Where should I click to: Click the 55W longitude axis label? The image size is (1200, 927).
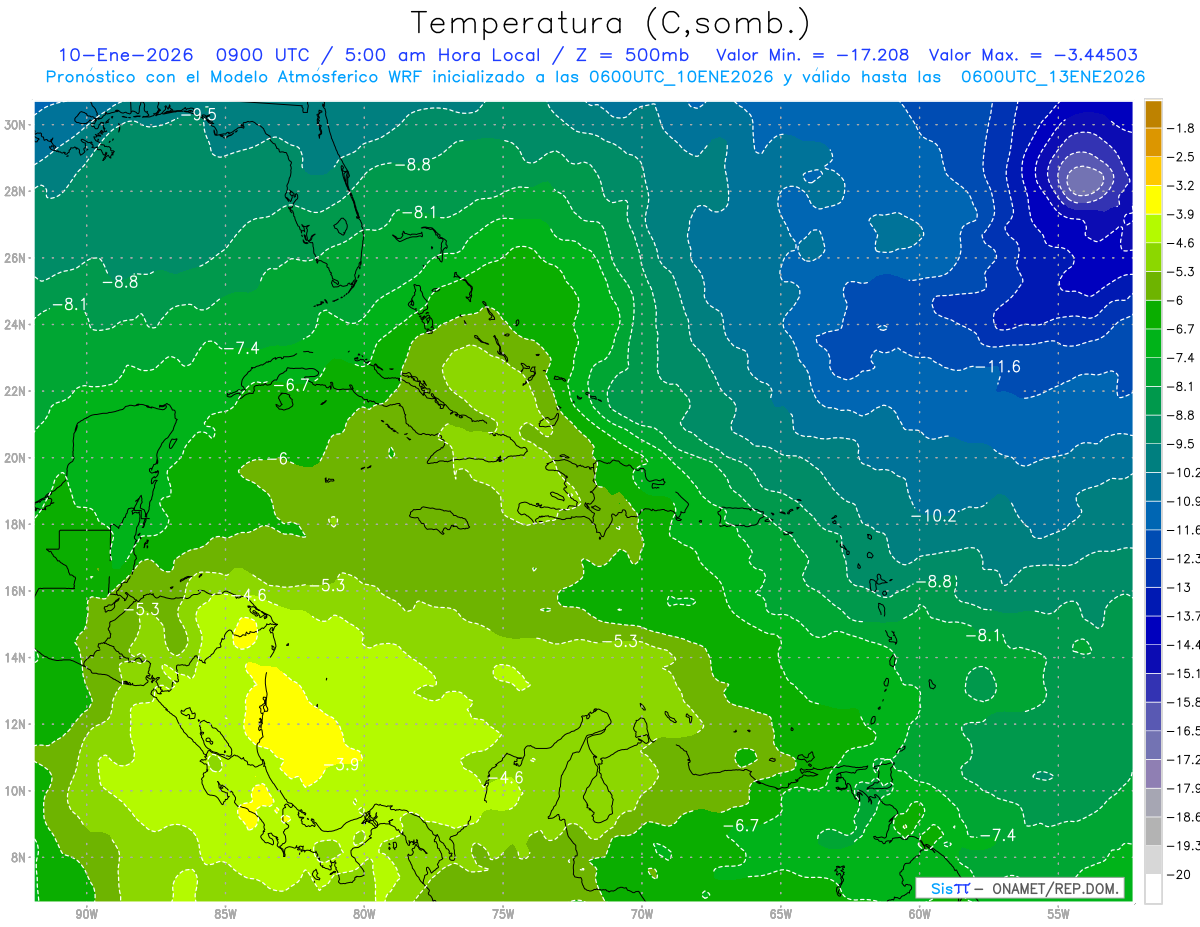[x=1059, y=914]
